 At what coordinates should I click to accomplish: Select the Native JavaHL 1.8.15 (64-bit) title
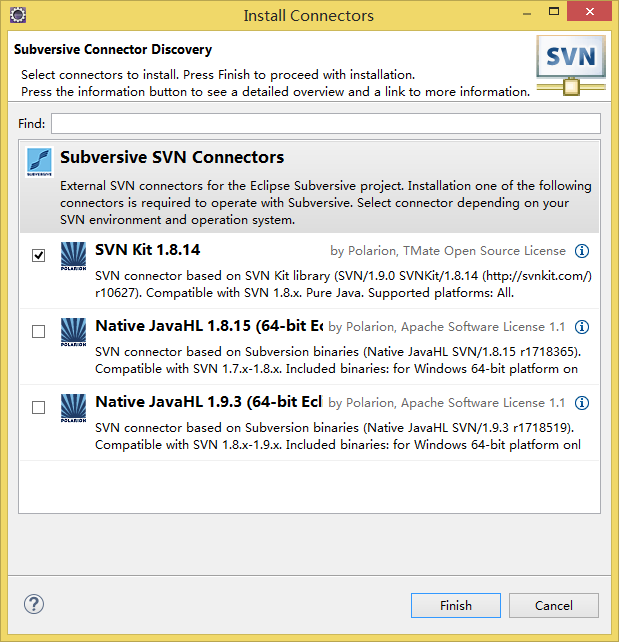209,326
